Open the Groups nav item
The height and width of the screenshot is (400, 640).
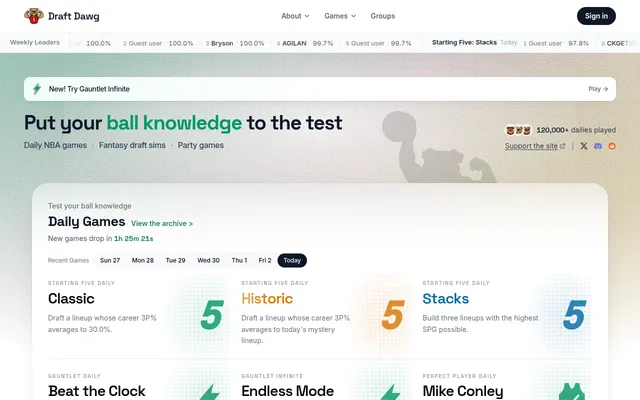tap(382, 16)
